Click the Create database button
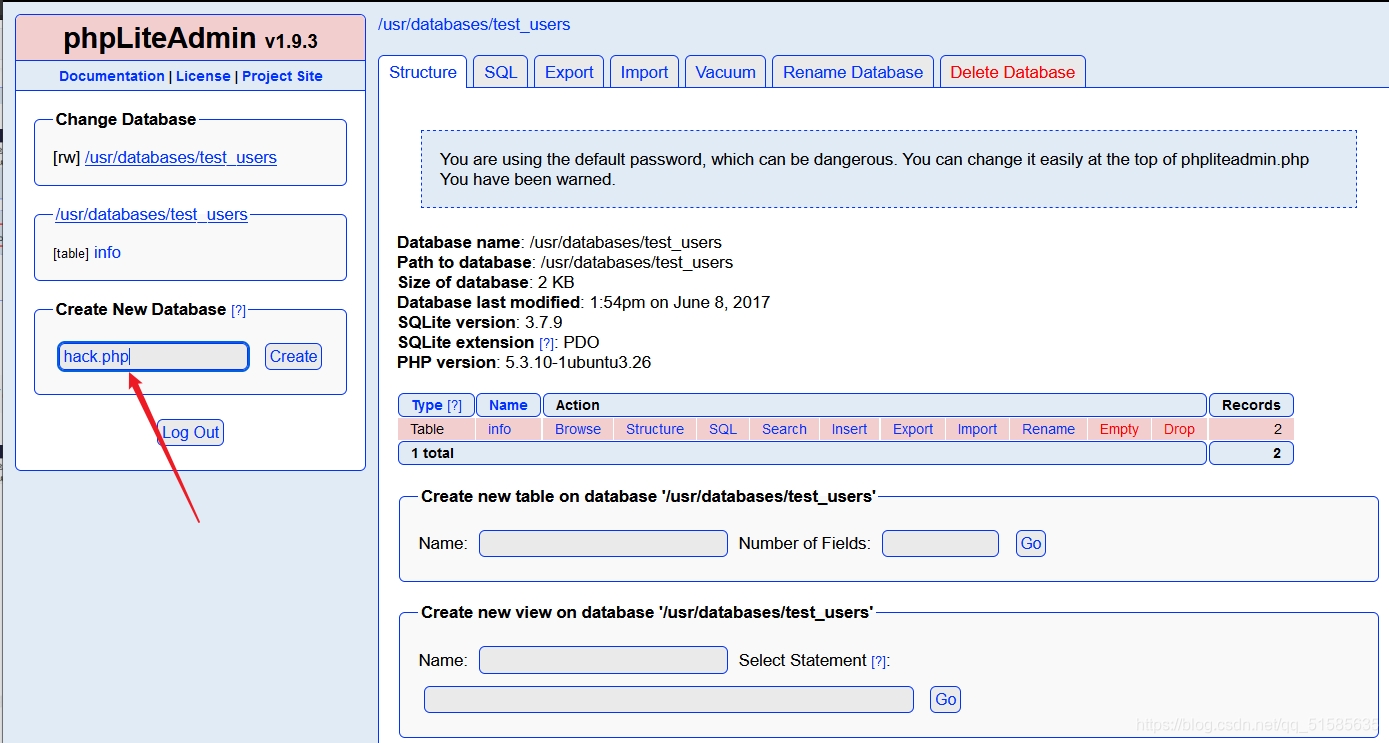This screenshot has height=743, width=1389. tap(293, 356)
